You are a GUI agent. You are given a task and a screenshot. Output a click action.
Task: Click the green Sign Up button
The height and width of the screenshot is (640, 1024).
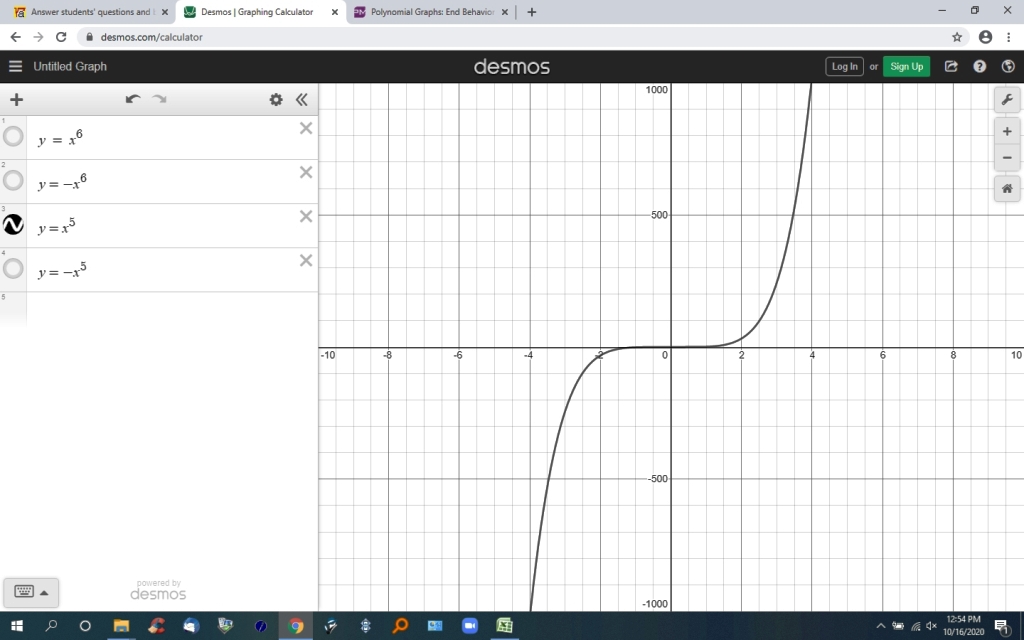(x=906, y=66)
